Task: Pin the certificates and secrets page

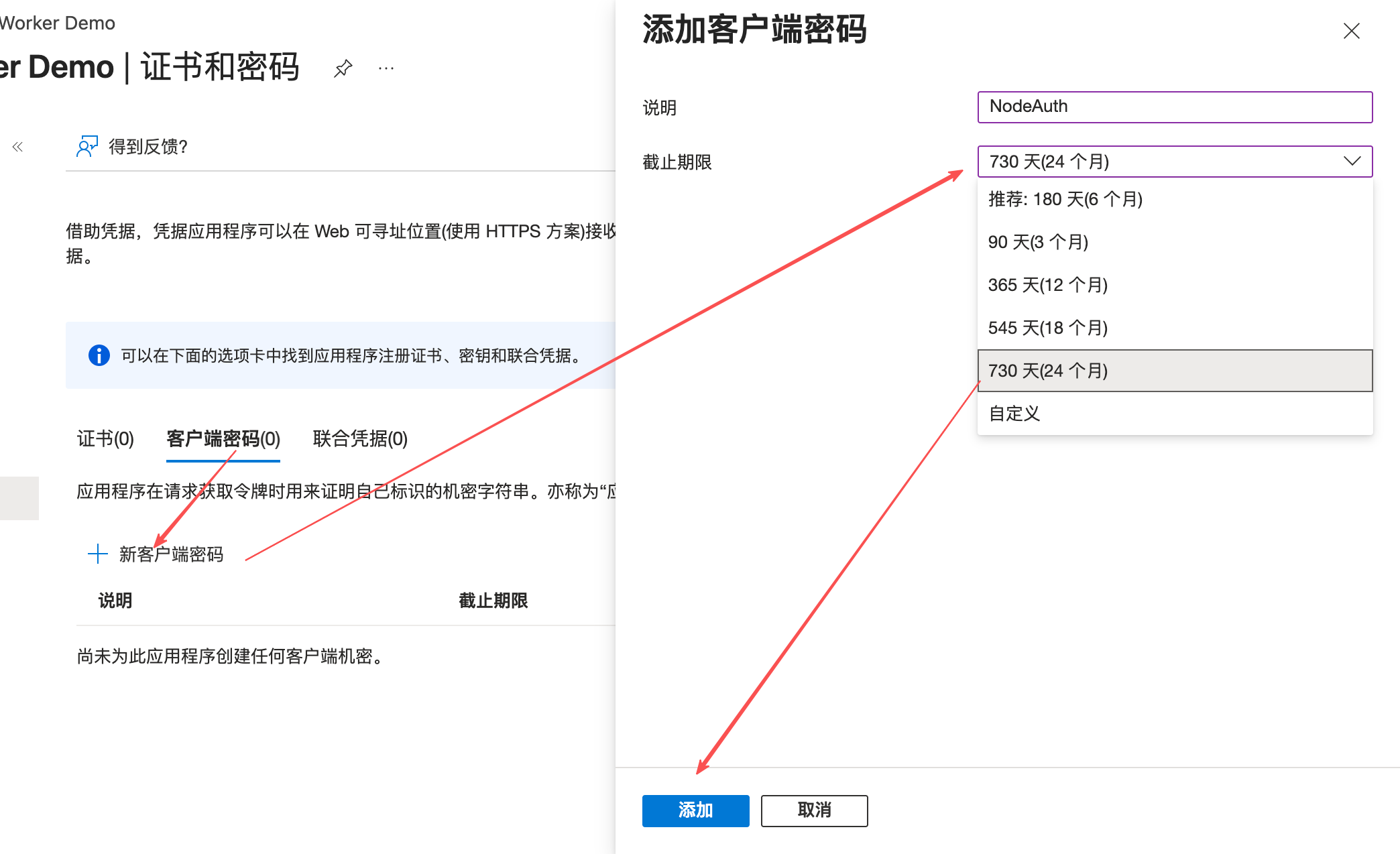Action: (x=343, y=68)
